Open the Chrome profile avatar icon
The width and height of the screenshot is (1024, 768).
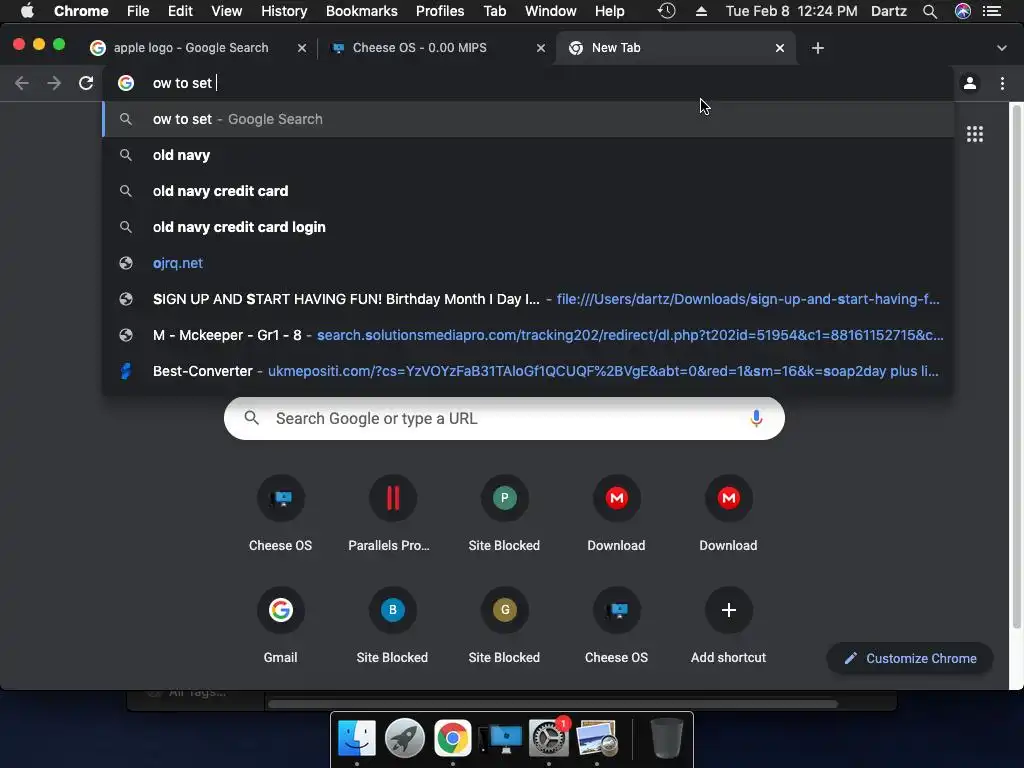click(x=970, y=83)
